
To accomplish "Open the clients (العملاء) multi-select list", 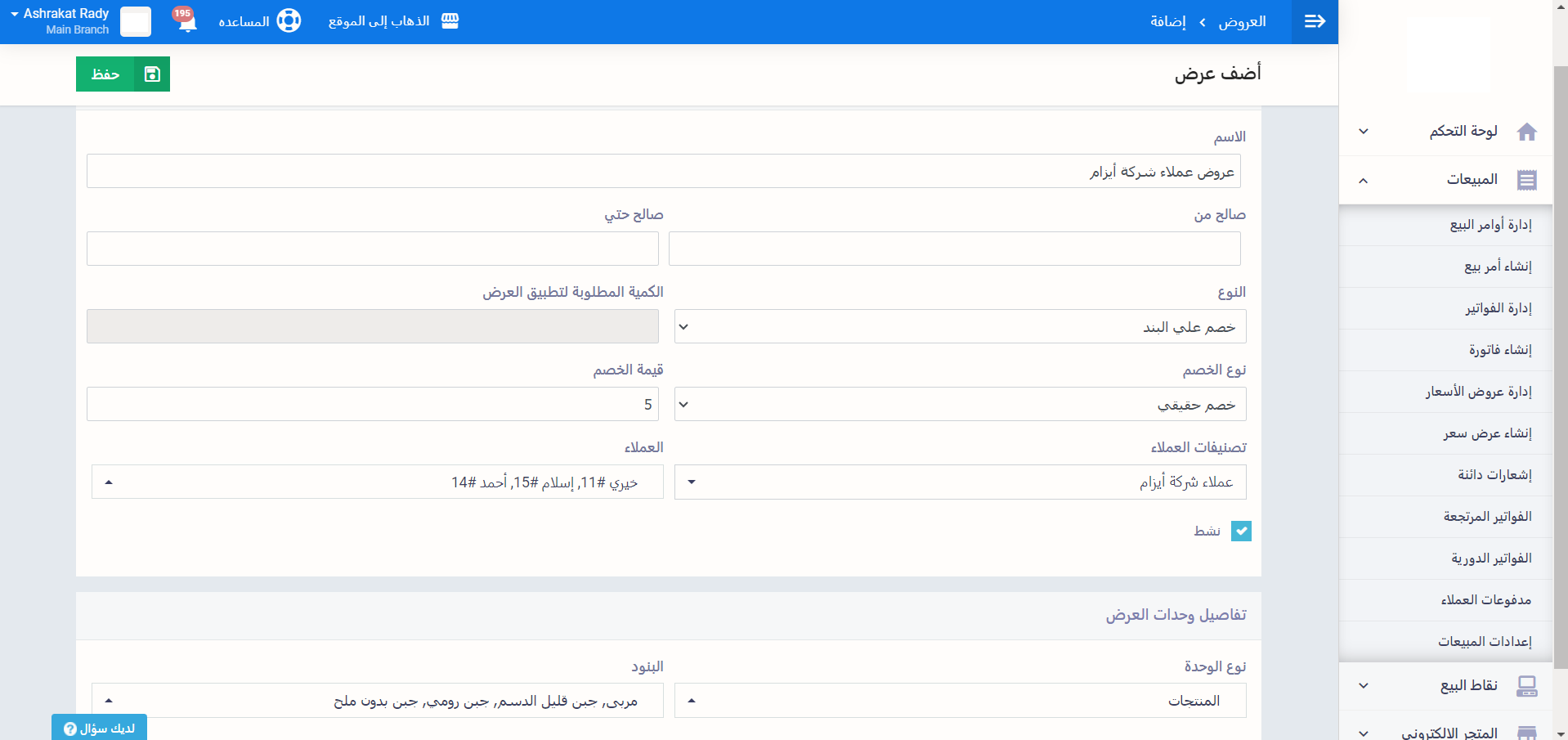I will tap(377, 482).
